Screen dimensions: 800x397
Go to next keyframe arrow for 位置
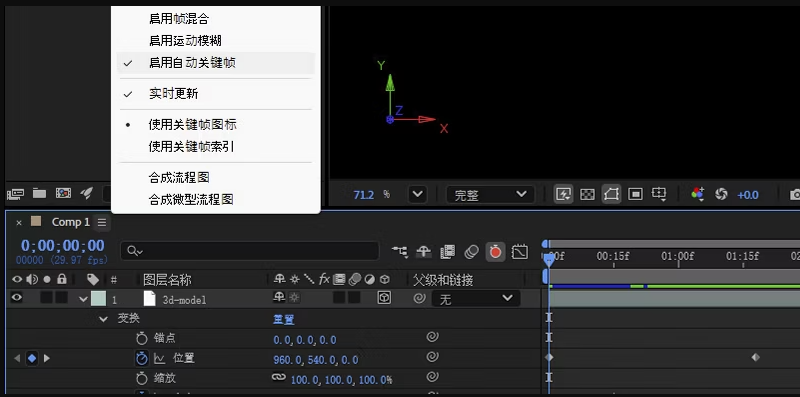(47, 358)
